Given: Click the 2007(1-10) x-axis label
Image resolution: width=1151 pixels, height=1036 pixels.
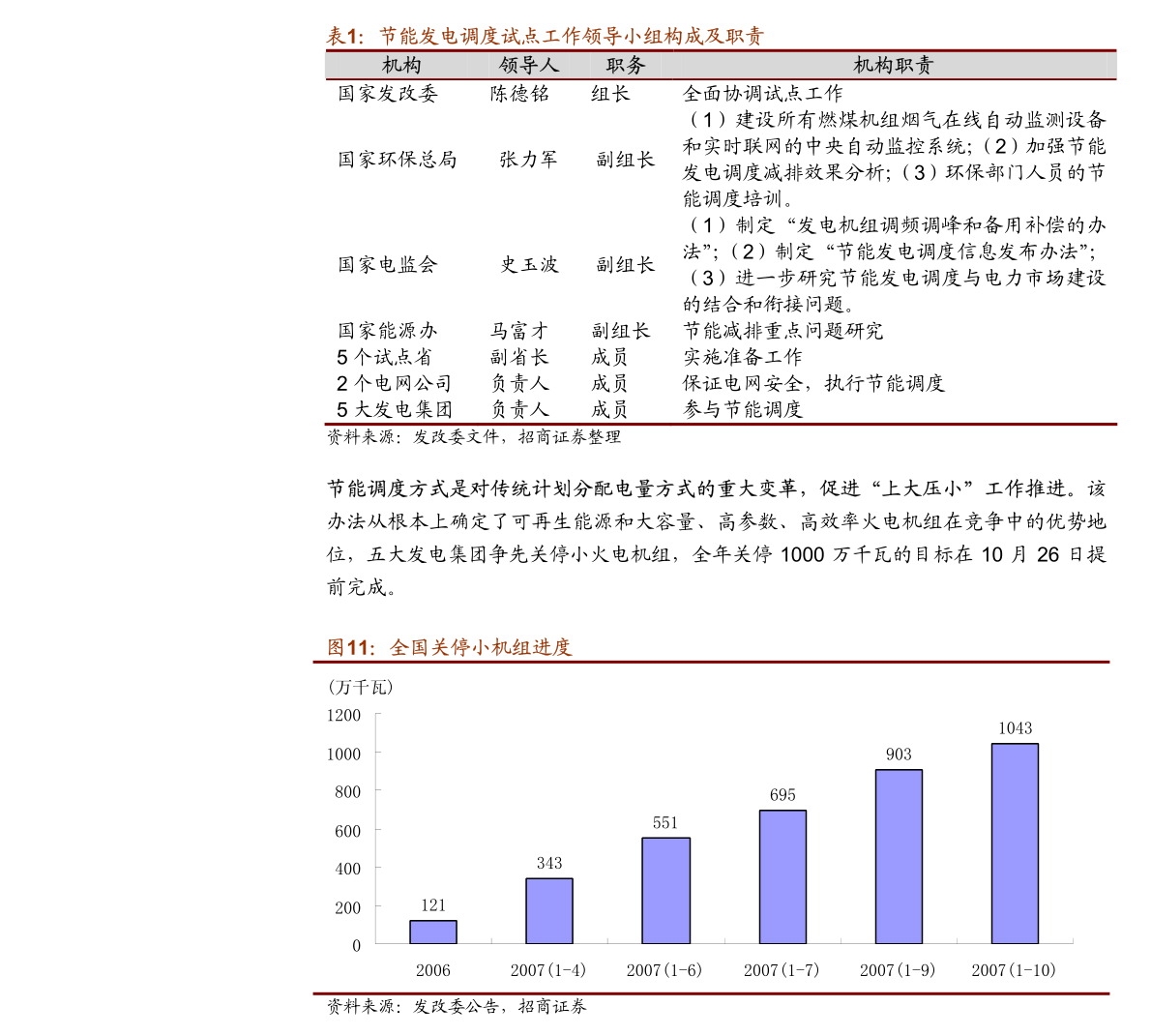Looking at the screenshot, I should click(x=1014, y=970).
